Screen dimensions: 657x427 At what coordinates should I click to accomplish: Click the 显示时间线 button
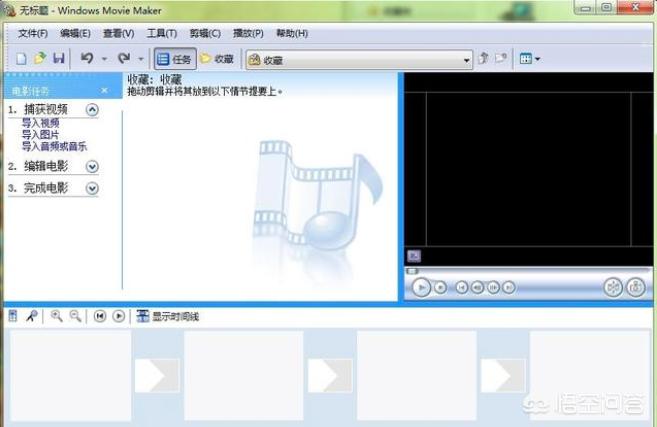click(x=168, y=316)
